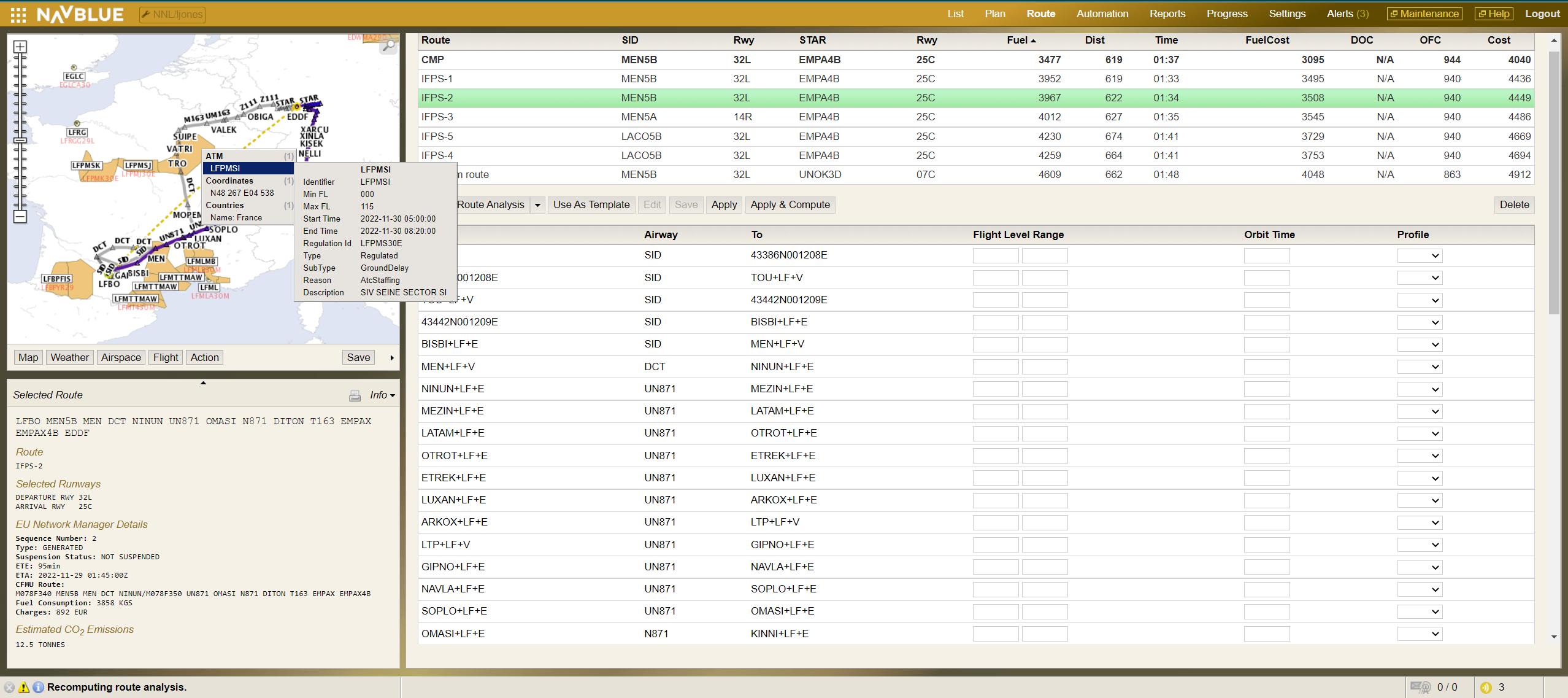Click the blue info status icon
This screenshot has height=698, width=1568.
(x=38, y=687)
